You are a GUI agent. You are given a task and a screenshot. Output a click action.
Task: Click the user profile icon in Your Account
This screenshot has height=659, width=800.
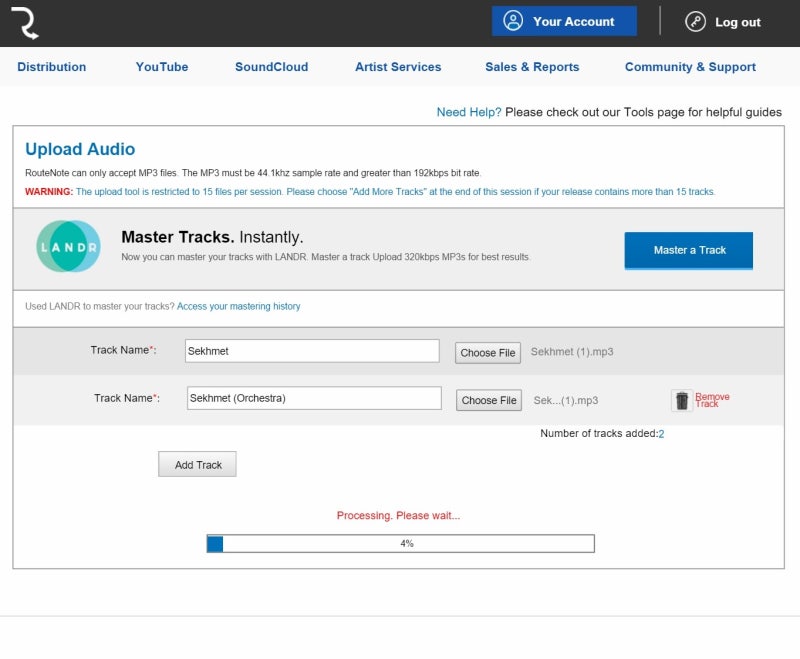tap(513, 21)
